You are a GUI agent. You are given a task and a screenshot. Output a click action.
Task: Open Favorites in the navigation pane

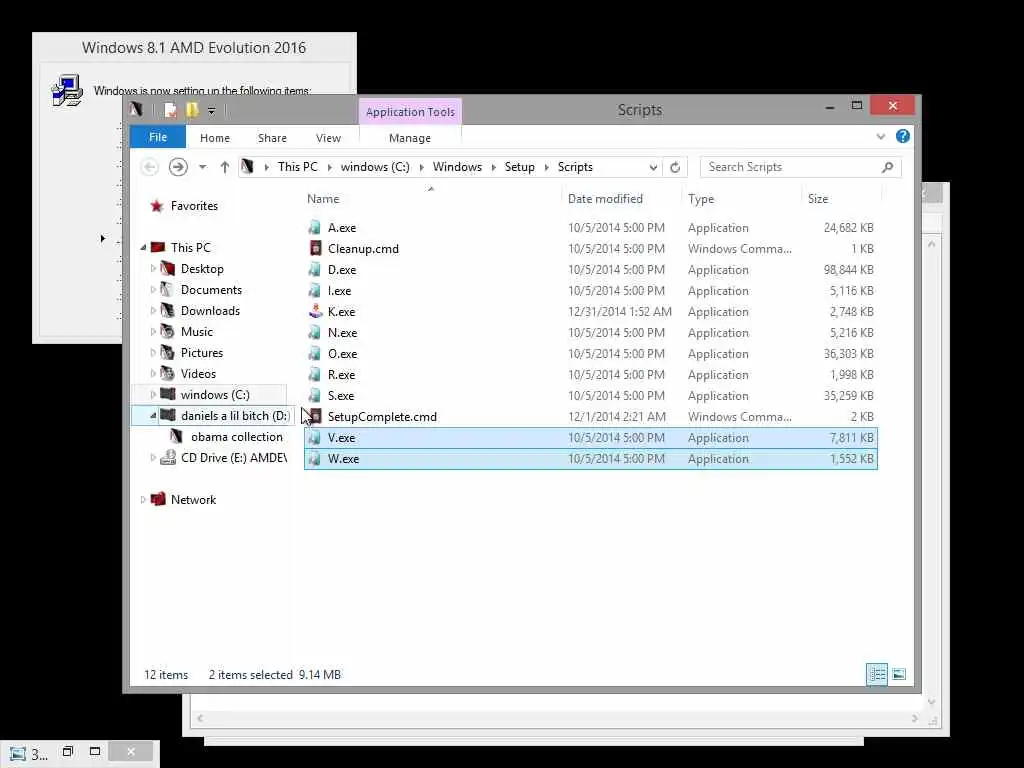click(x=194, y=206)
